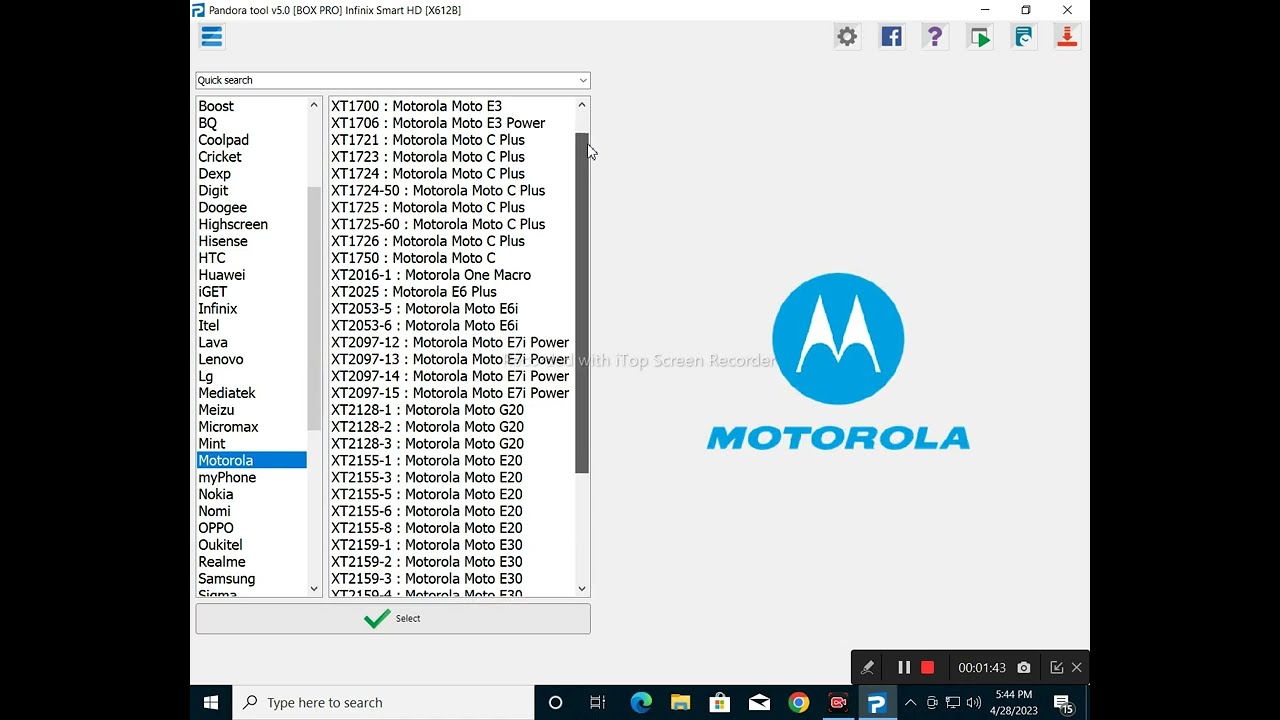Select Xiaomi-like HTC brand entry
The image size is (1280, 720).
(212, 258)
